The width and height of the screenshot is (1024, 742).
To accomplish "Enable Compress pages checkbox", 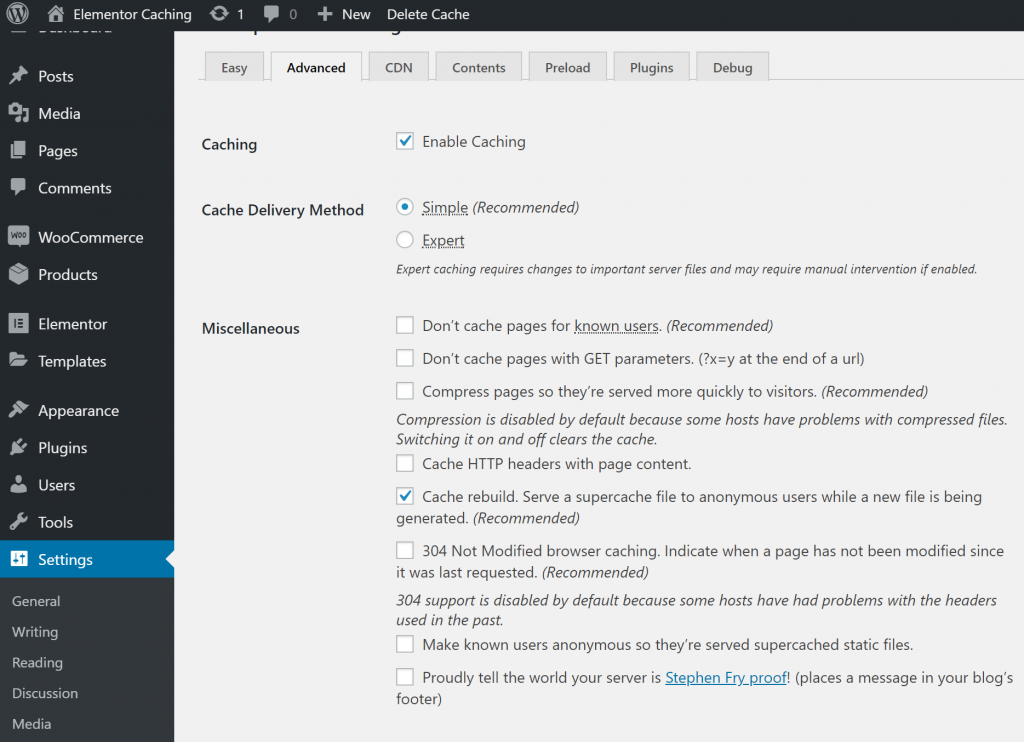I will (405, 391).
